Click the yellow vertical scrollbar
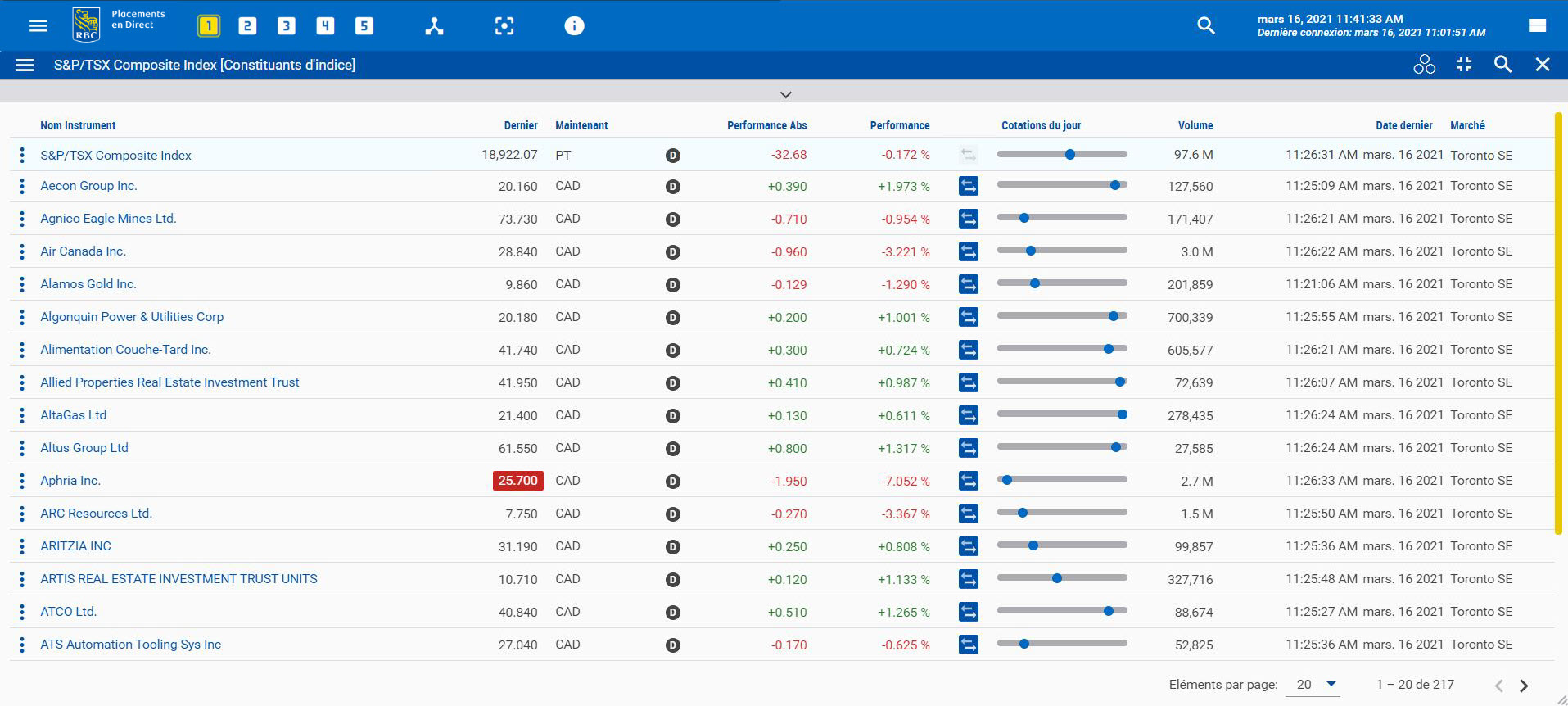1568x706 pixels. [1558, 323]
